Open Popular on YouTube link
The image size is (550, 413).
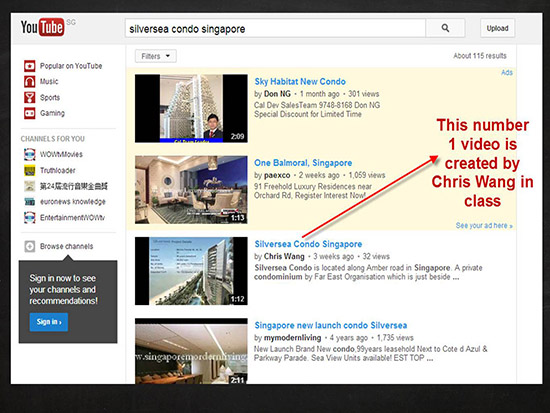[x=71, y=66]
